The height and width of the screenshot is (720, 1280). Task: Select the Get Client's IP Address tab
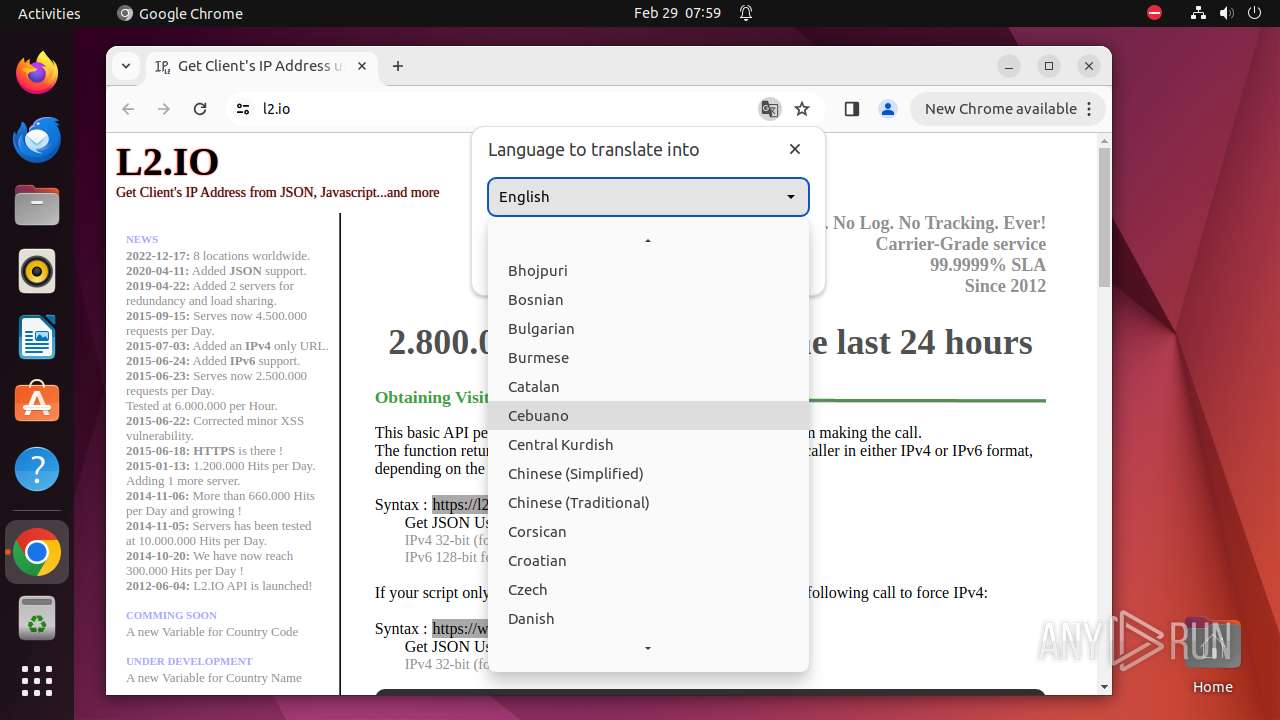coord(262,66)
